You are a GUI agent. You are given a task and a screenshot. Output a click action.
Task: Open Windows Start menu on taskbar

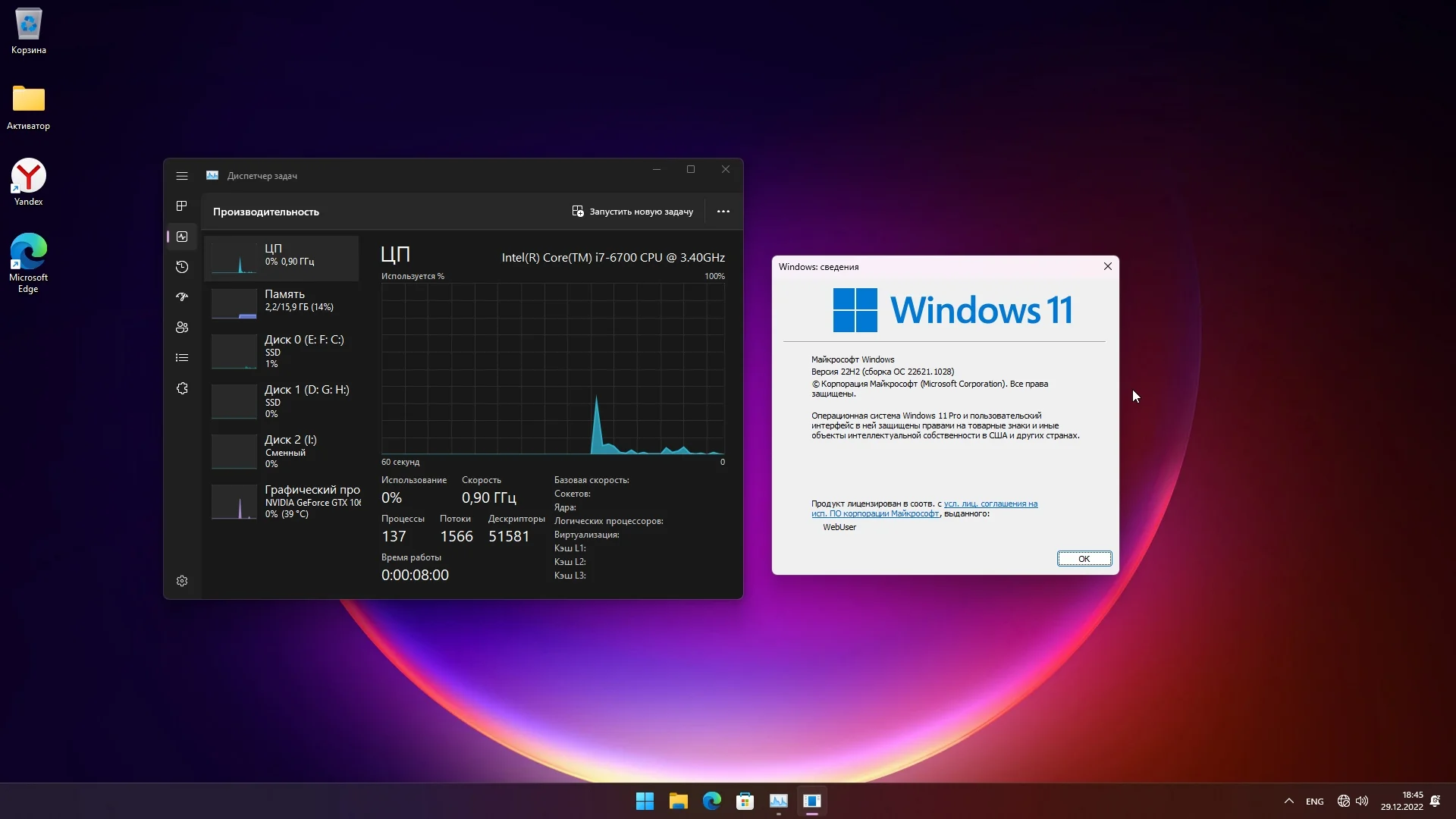pos(645,801)
